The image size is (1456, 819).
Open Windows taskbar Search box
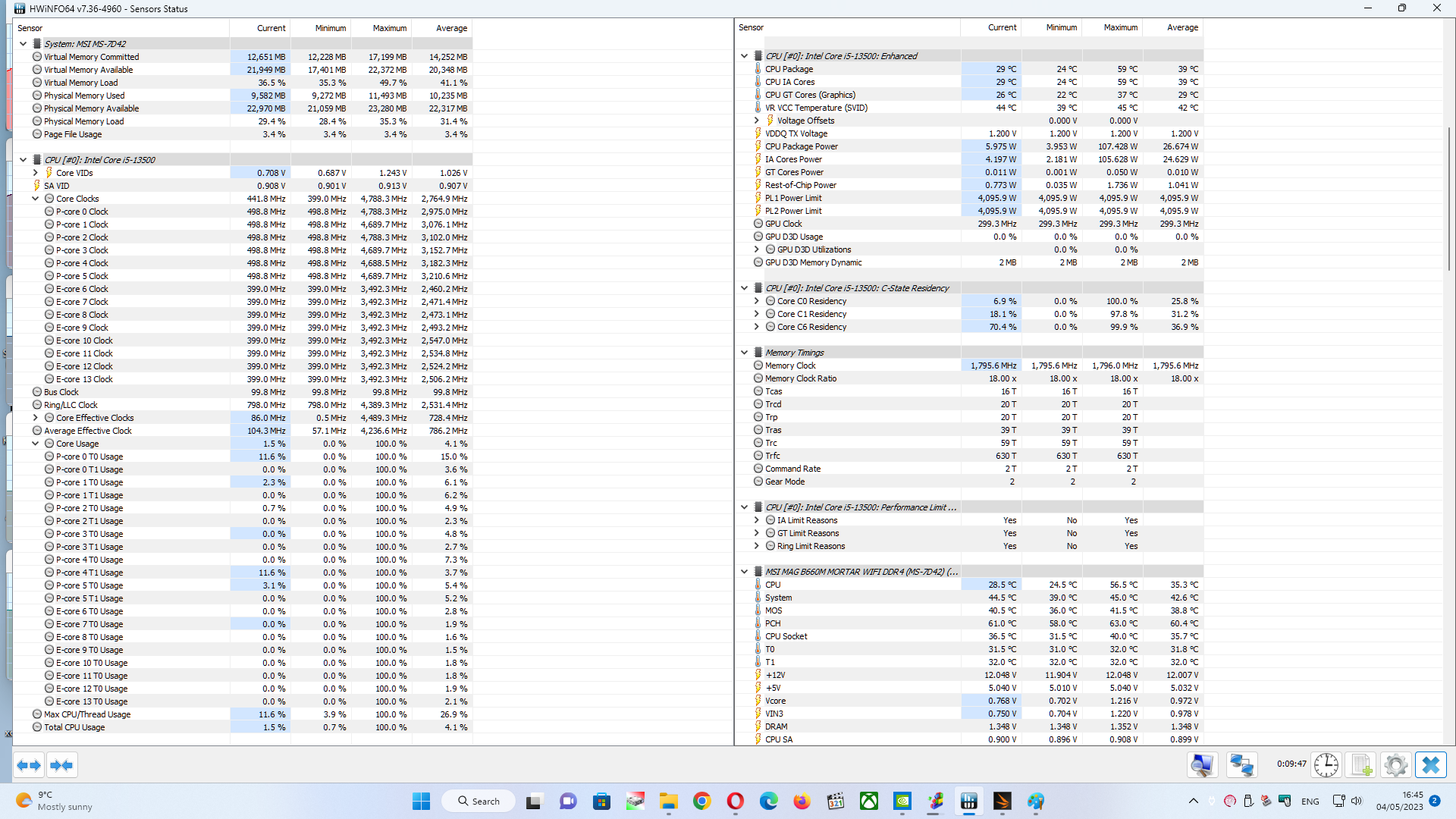[x=479, y=802]
